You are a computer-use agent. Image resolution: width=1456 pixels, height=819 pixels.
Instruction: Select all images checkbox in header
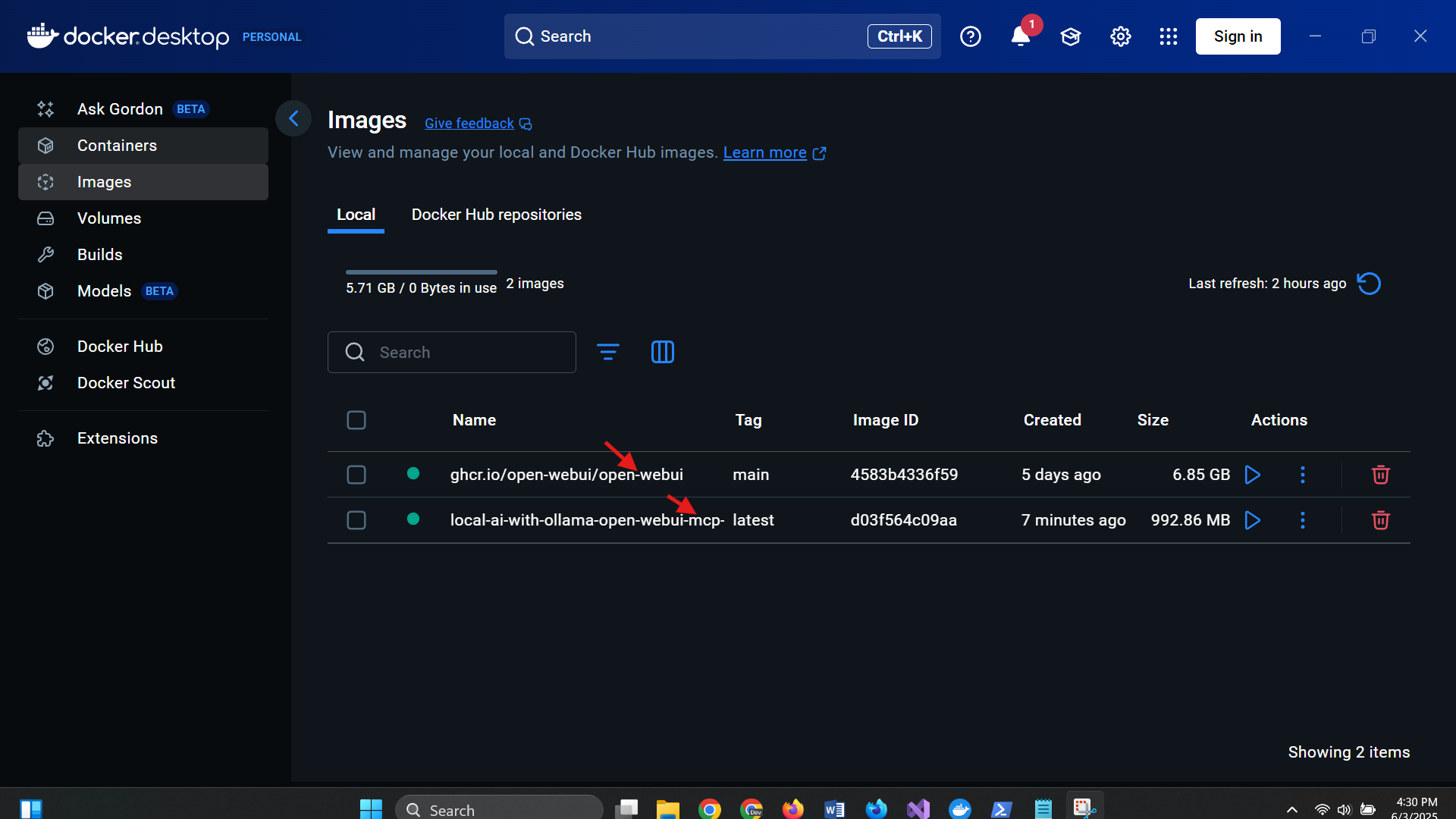pos(356,420)
